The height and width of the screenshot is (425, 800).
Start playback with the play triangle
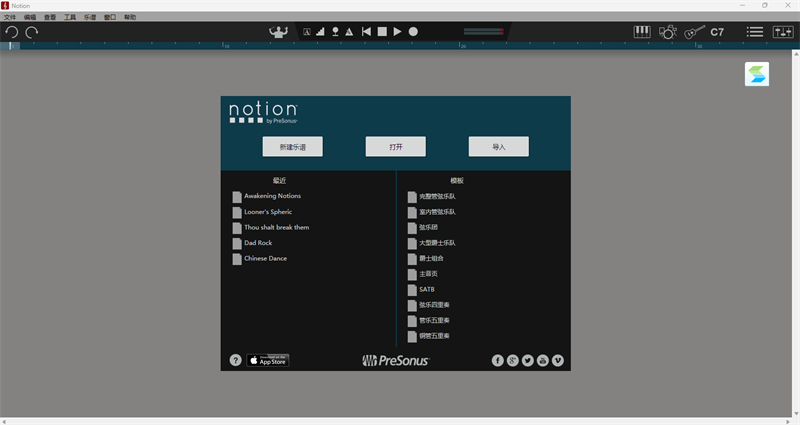pyautogui.click(x=397, y=32)
